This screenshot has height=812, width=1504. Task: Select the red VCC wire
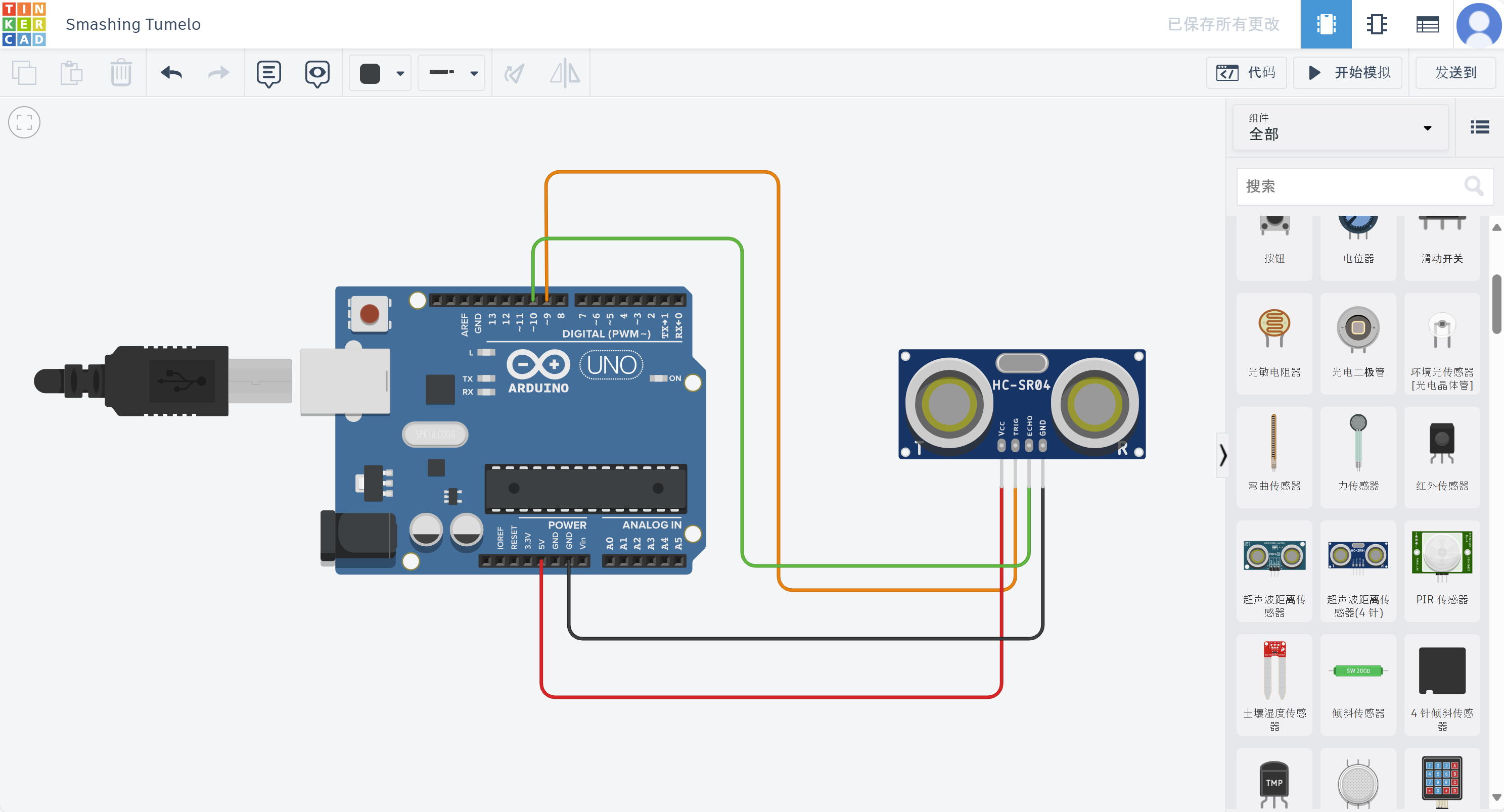(770, 697)
